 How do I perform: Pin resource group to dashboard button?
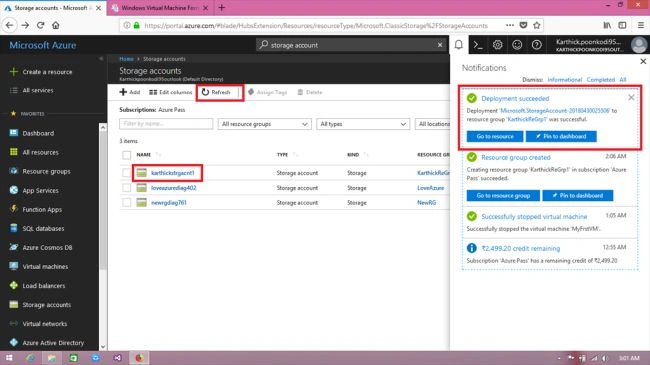pyautogui.click(x=578, y=195)
